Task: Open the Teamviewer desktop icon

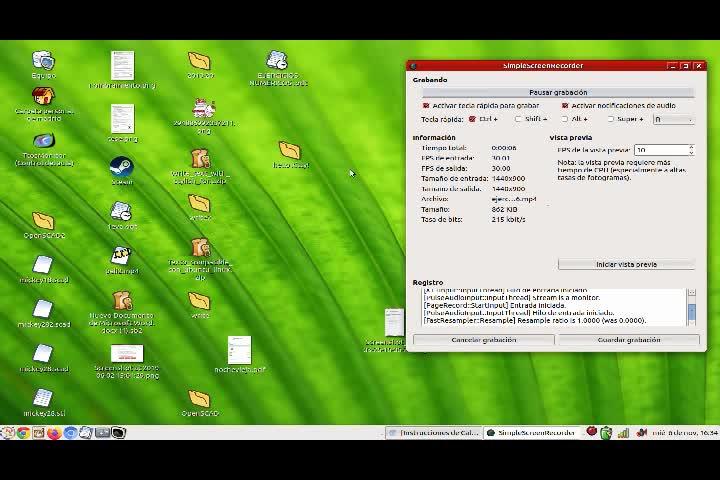Action: click(x=43, y=142)
